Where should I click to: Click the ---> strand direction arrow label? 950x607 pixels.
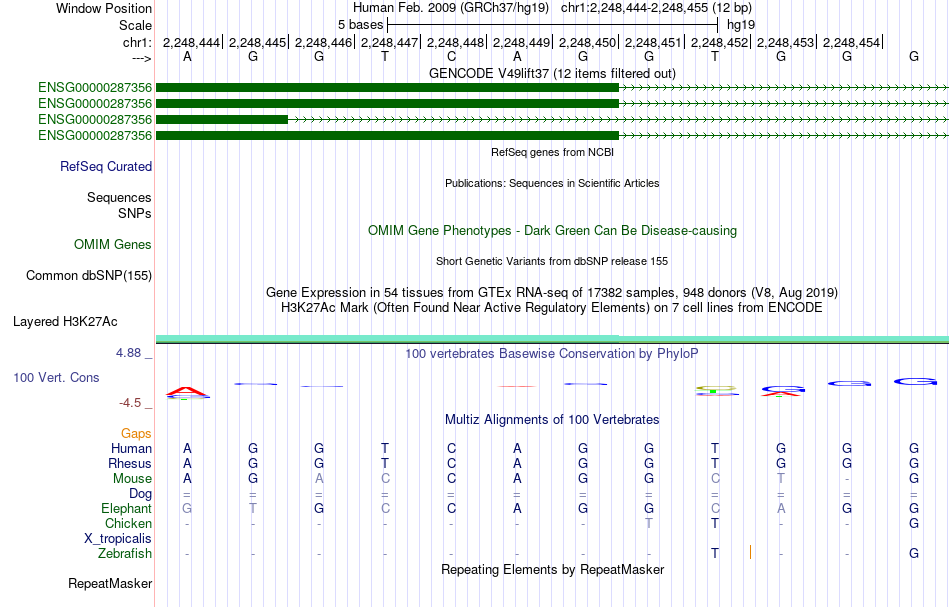(141, 58)
